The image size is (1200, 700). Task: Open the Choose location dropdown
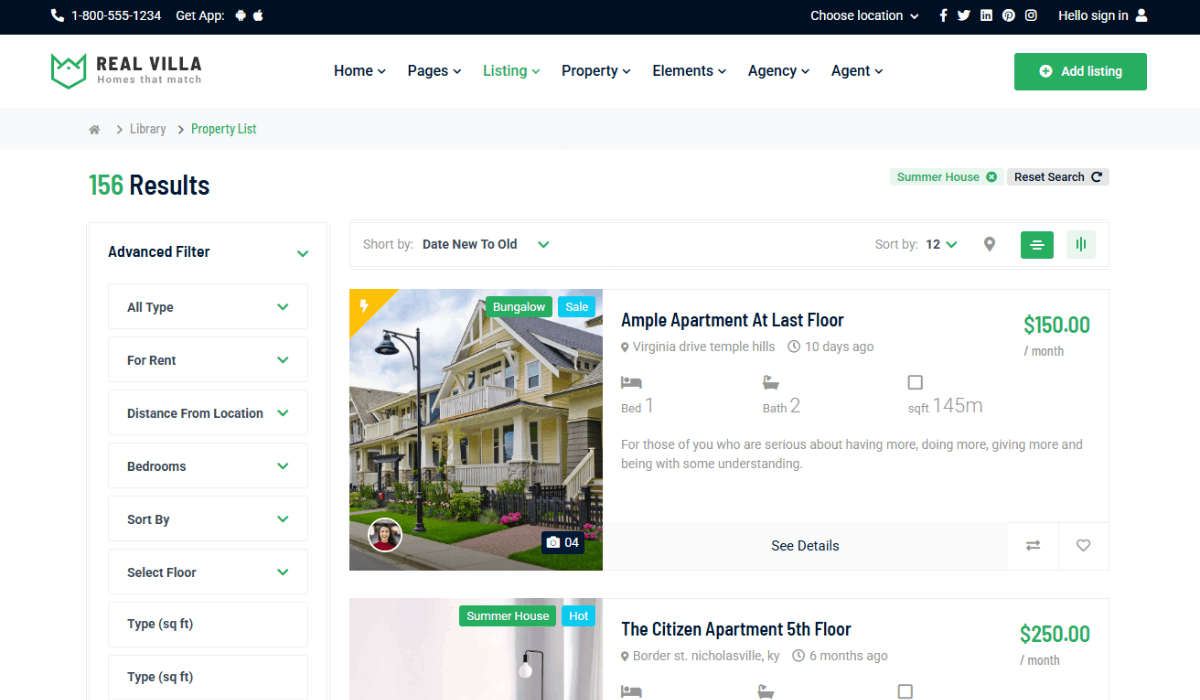[x=864, y=16]
